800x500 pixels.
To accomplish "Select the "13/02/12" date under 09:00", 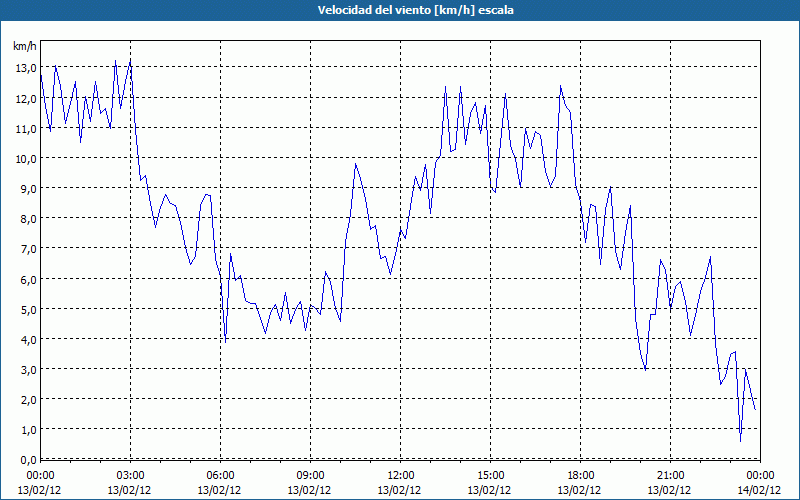I will [309, 490].
